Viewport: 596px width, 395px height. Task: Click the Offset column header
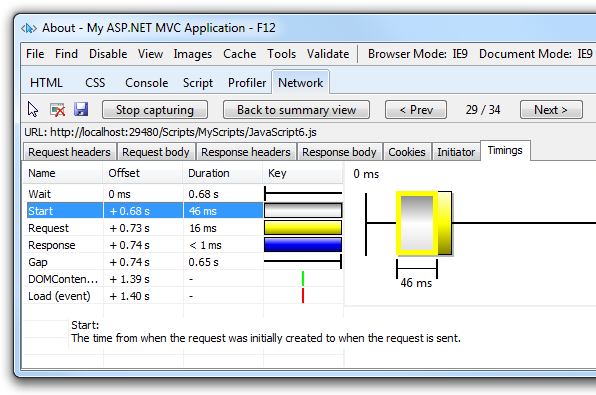[x=143, y=173]
